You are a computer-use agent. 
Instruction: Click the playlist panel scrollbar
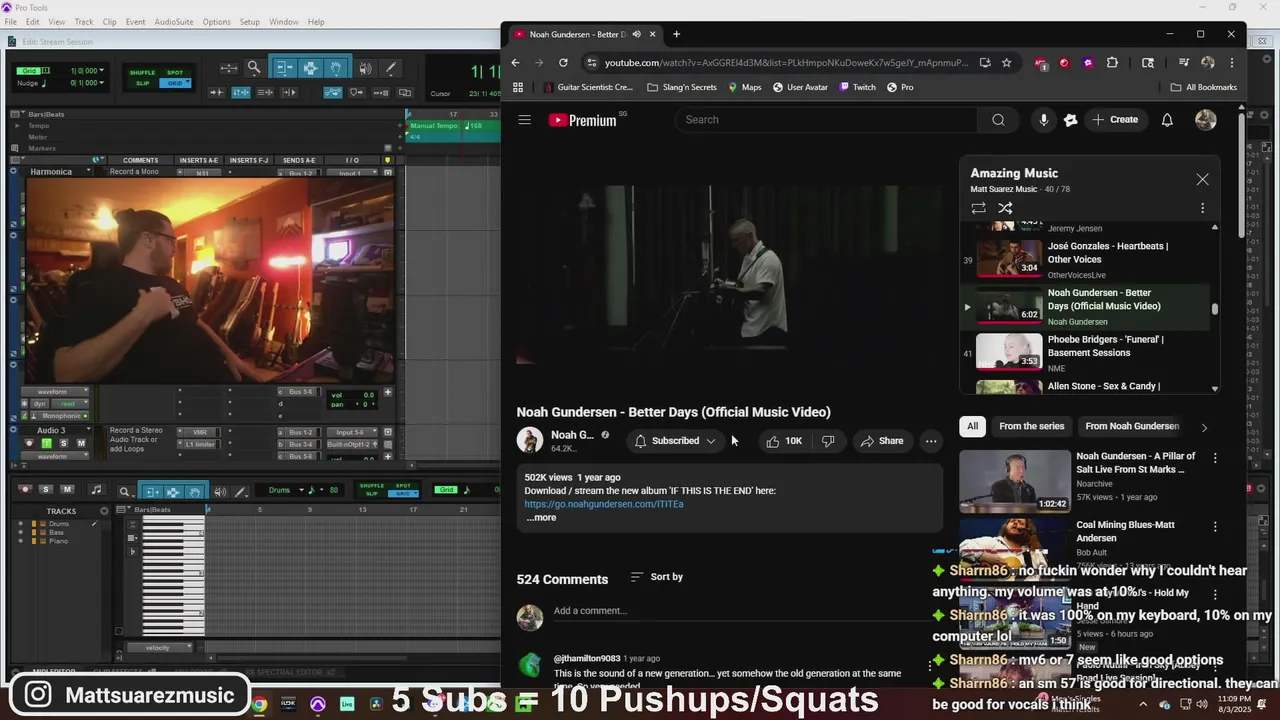tap(1215, 309)
